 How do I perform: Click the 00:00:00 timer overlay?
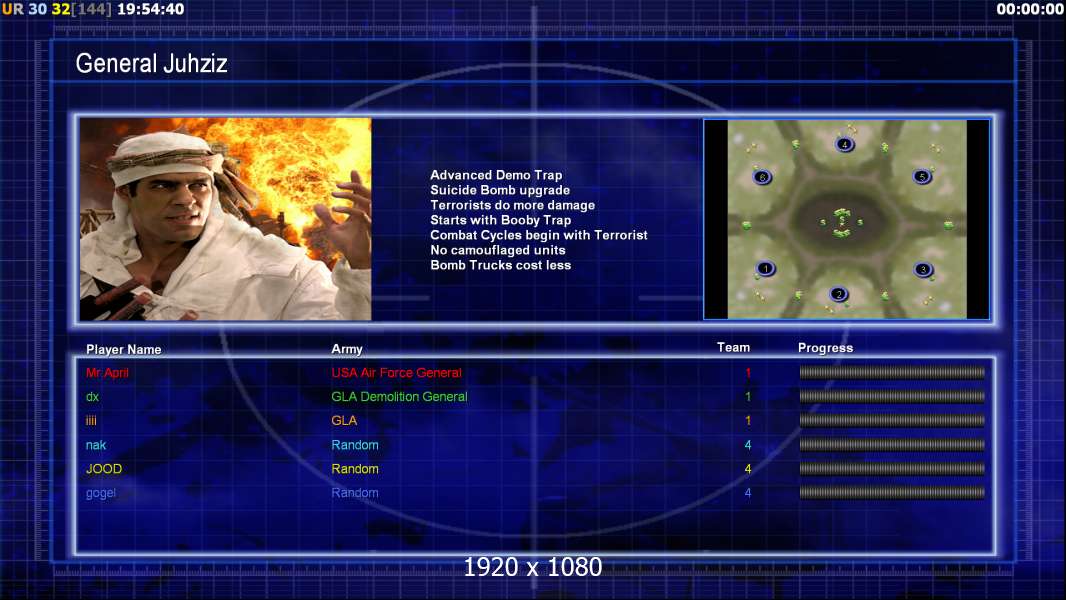pos(1029,10)
